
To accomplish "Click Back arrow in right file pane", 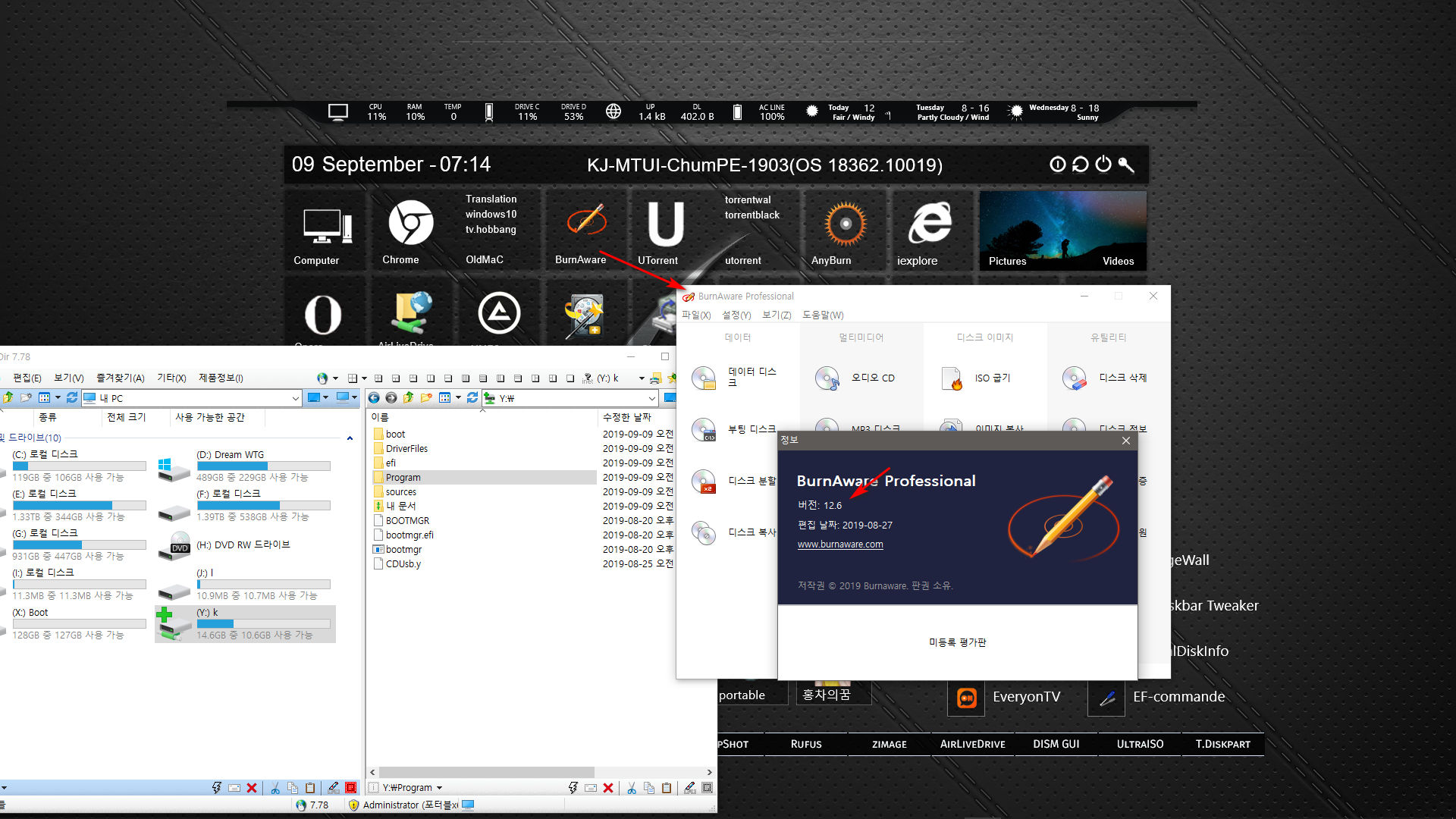I will click(374, 398).
